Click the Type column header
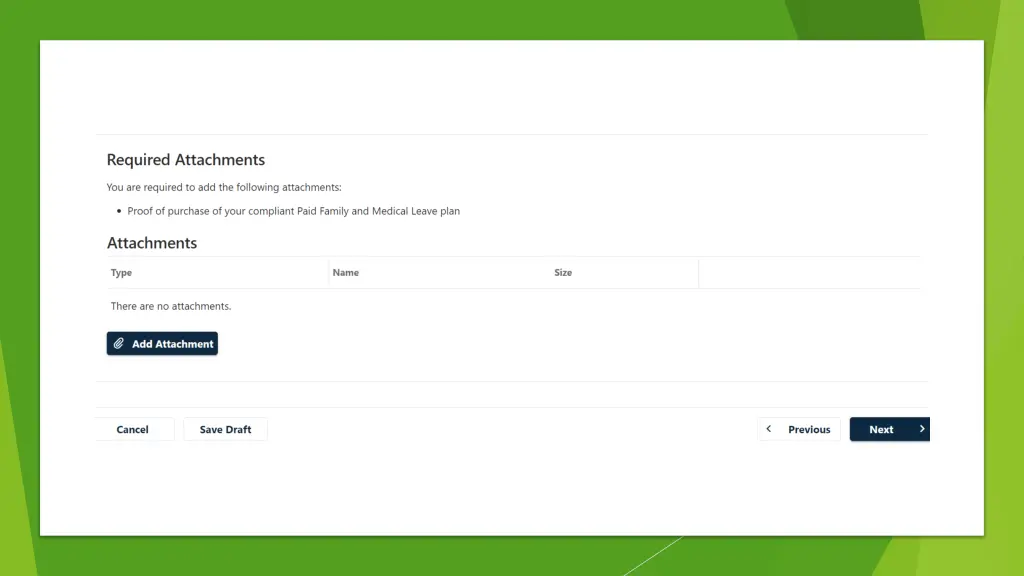Screen dimensions: 1024x576 tap(121, 273)
